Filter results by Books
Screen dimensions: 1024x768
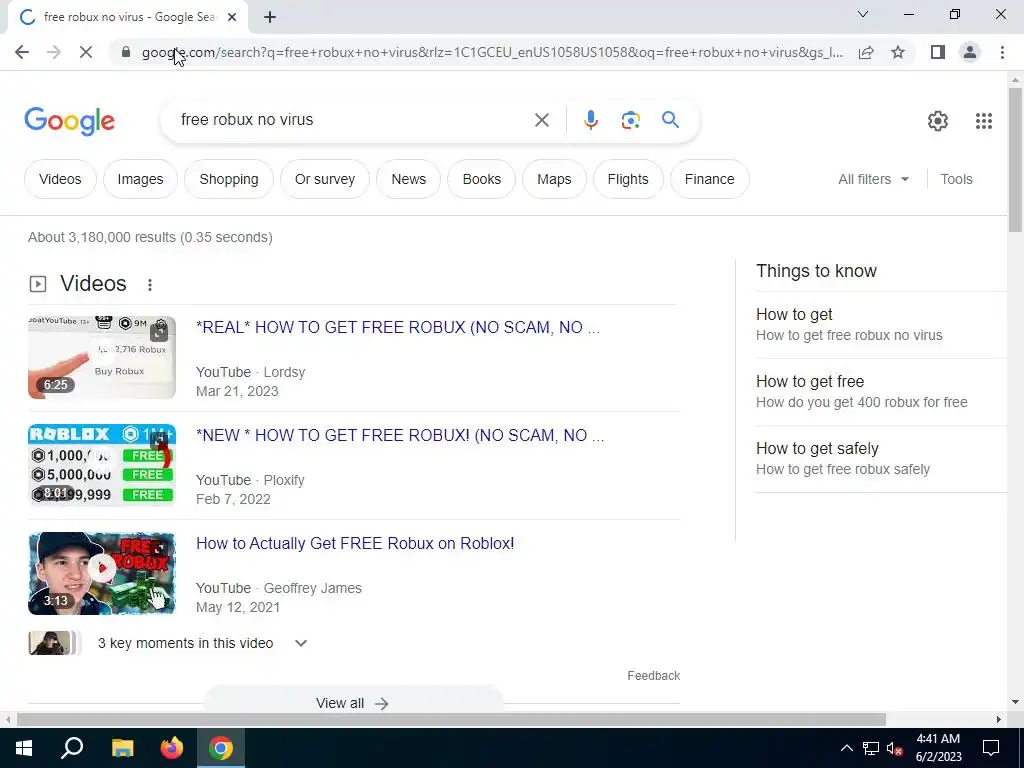pos(481,179)
